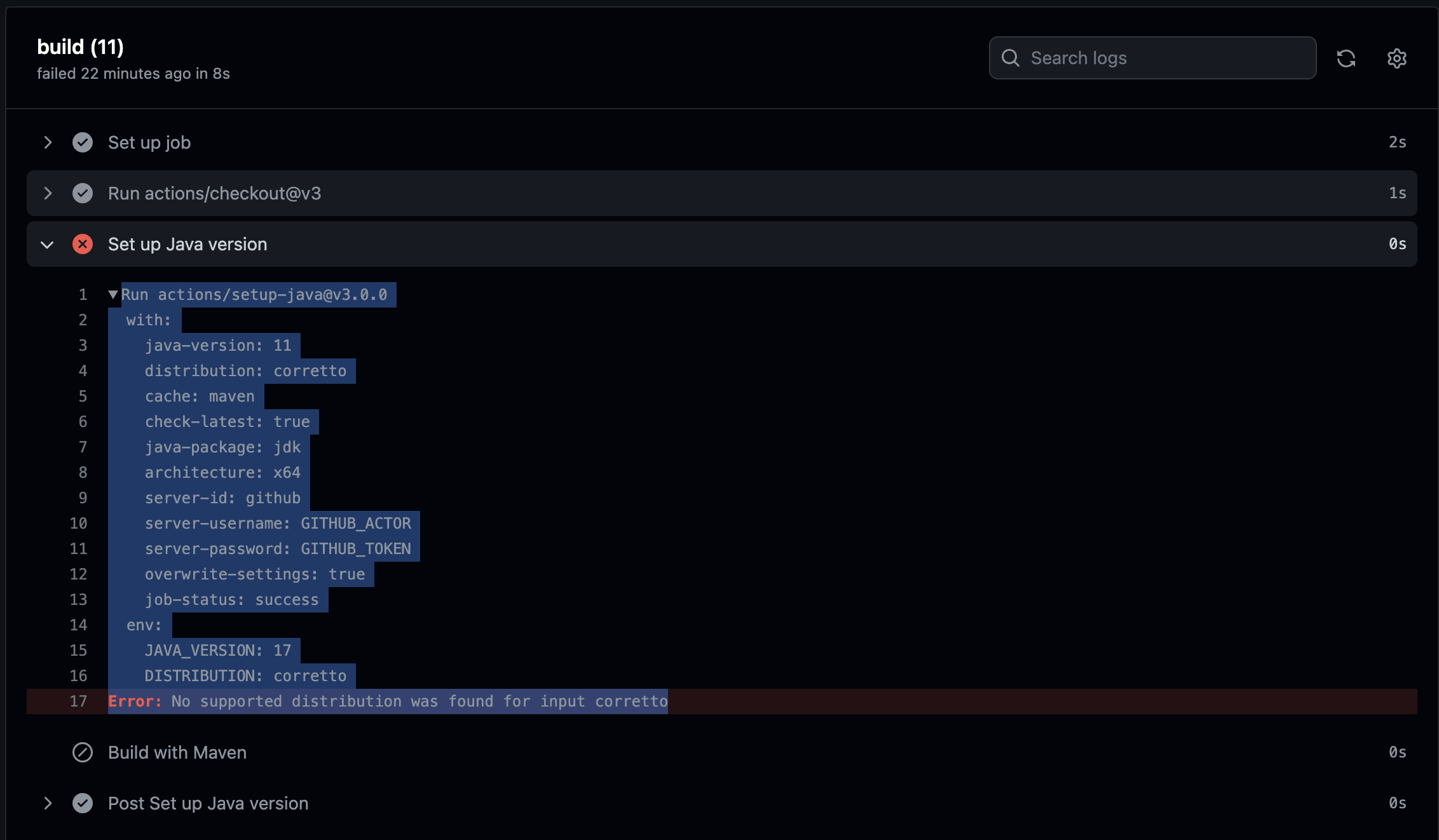Click the search magnifier in Search logs
1439x840 pixels.
1011,58
